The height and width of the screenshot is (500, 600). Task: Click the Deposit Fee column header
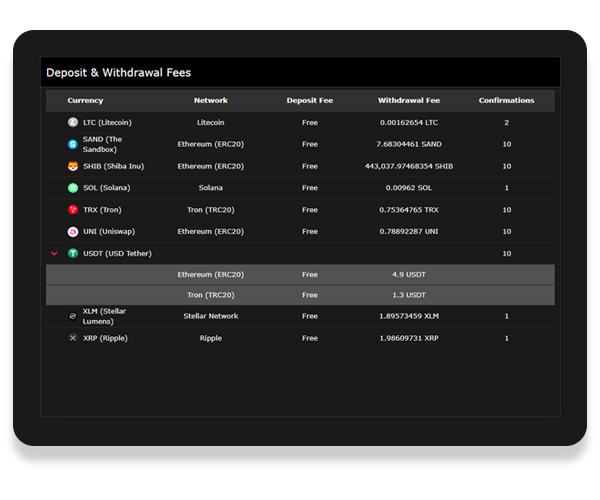pos(310,100)
